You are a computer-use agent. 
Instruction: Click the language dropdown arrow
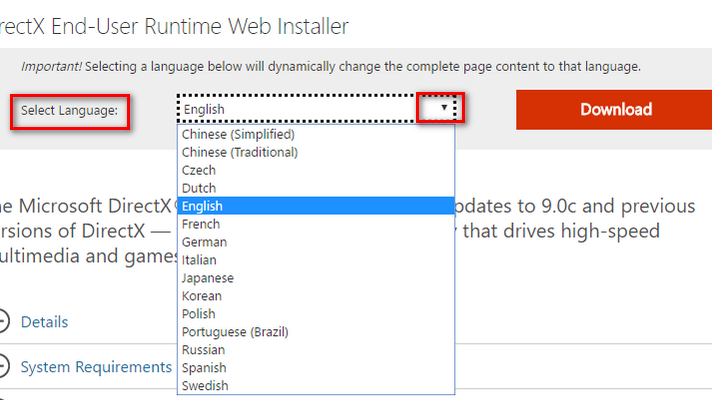(x=444, y=108)
